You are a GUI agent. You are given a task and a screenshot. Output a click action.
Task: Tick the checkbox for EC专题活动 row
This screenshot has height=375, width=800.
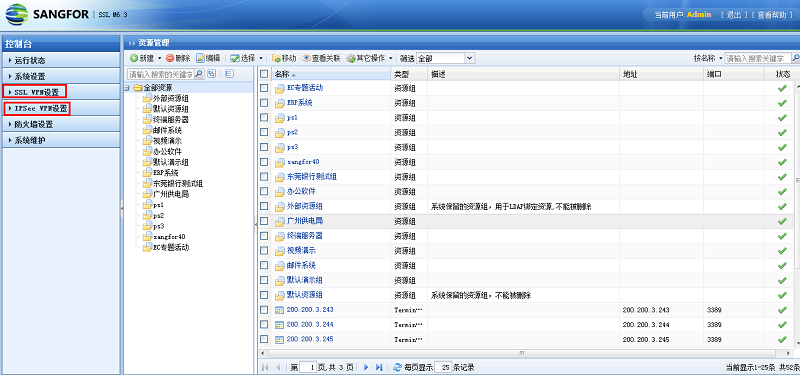click(x=264, y=88)
